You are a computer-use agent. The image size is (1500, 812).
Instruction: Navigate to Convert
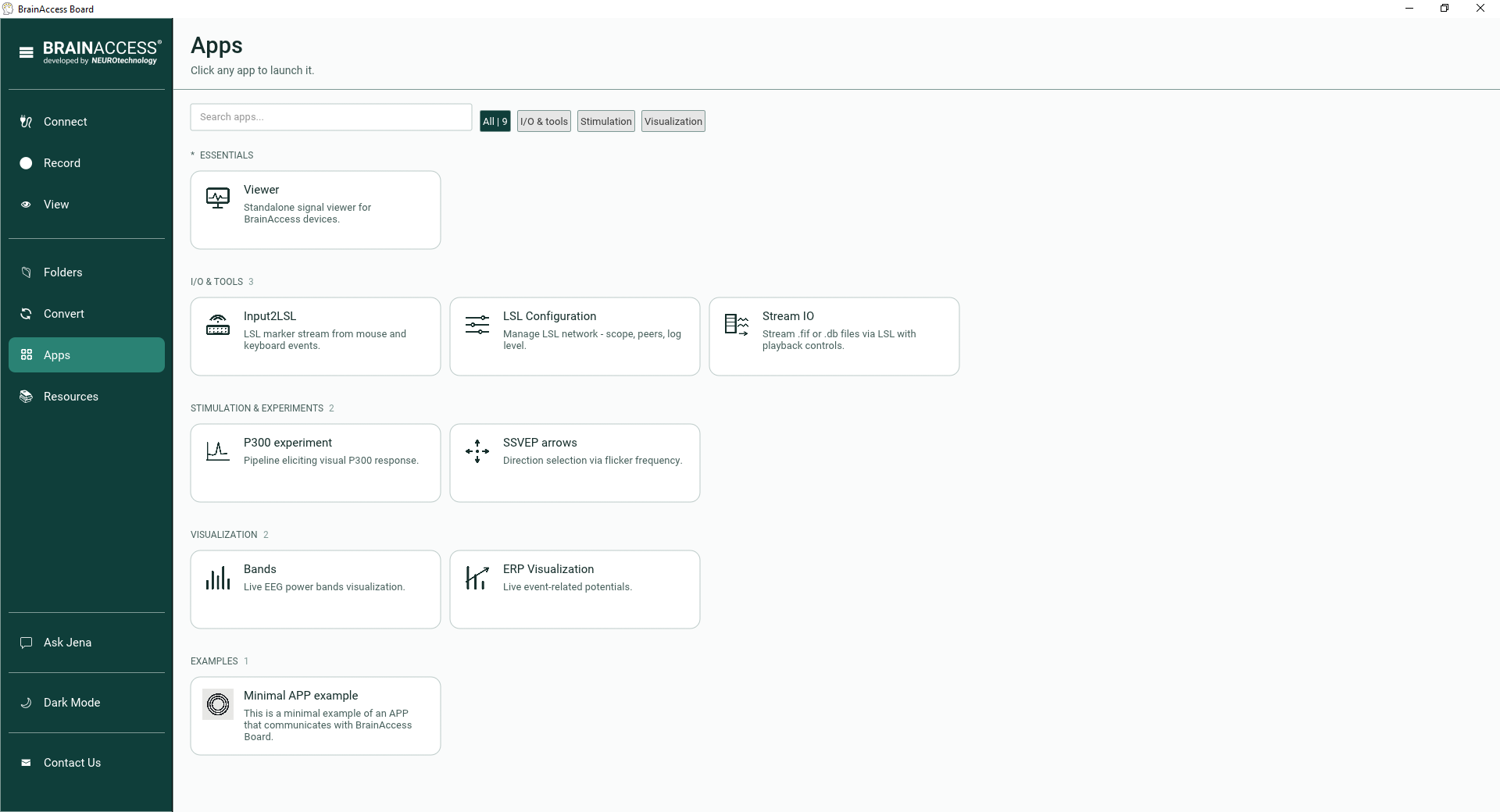click(x=87, y=314)
